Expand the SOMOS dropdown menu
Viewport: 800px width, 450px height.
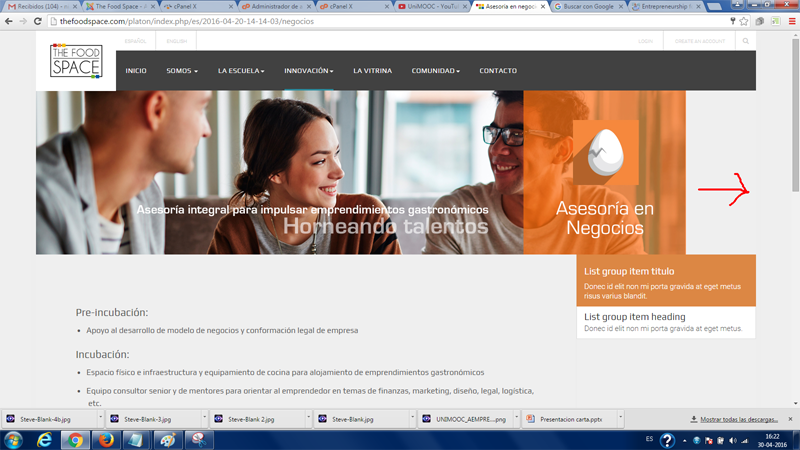tap(182, 71)
